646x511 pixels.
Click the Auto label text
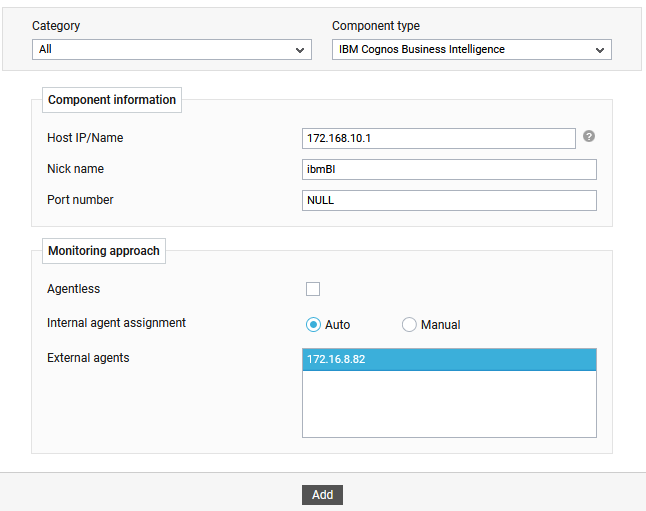tap(337, 325)
